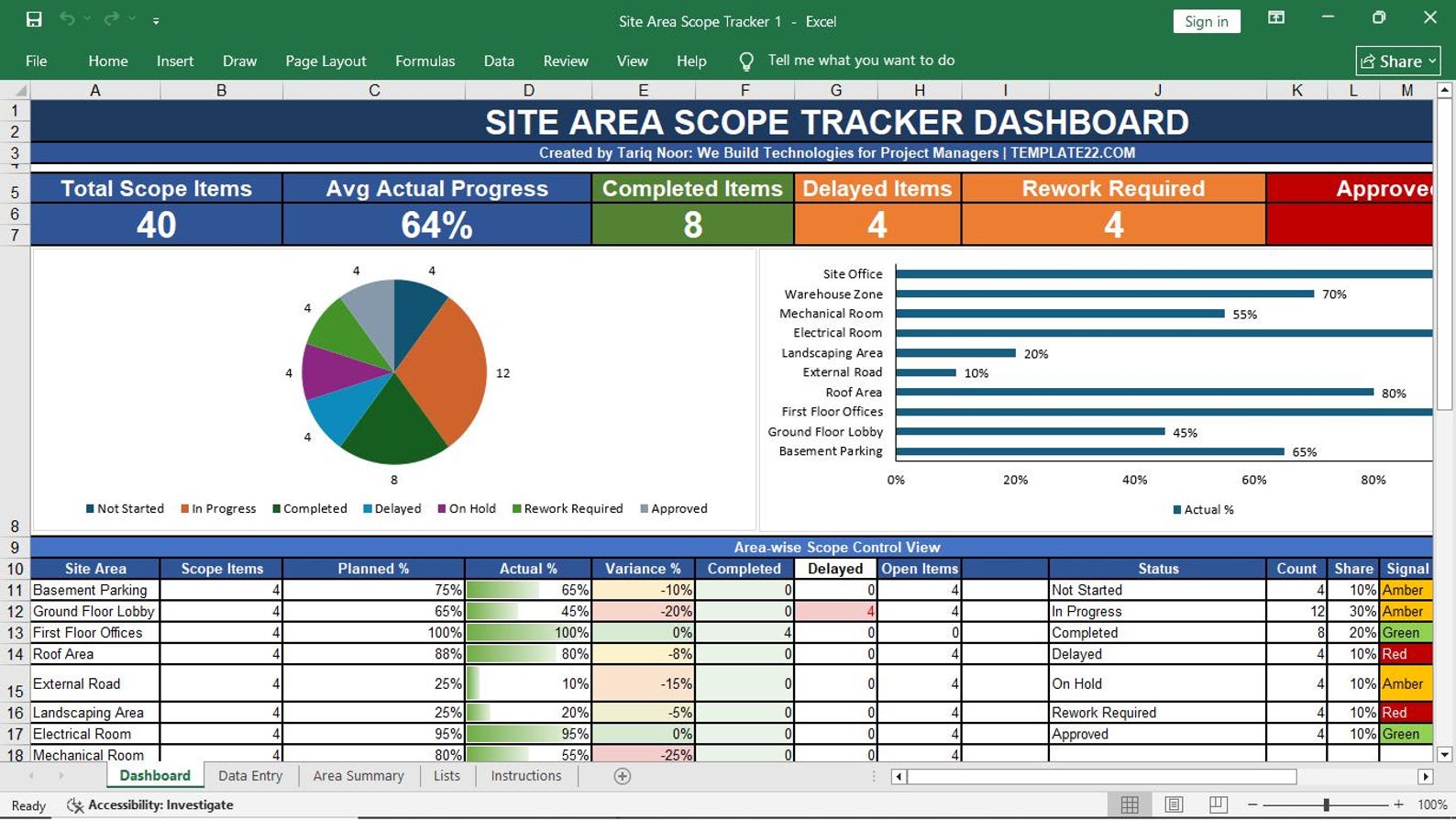This screenshot has height=821, width=1456.
Task: Click the zoom out minus button
Action: pyautogui.click(x=1252, y=804)
